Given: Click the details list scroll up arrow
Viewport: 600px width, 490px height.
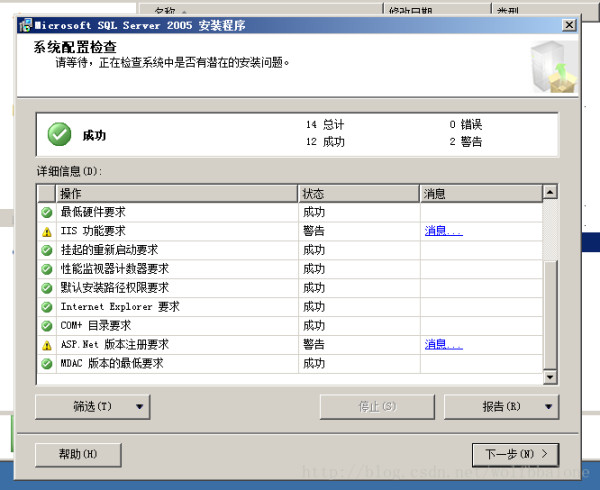Looking at the screenshot, I should (x=550, y=192).
